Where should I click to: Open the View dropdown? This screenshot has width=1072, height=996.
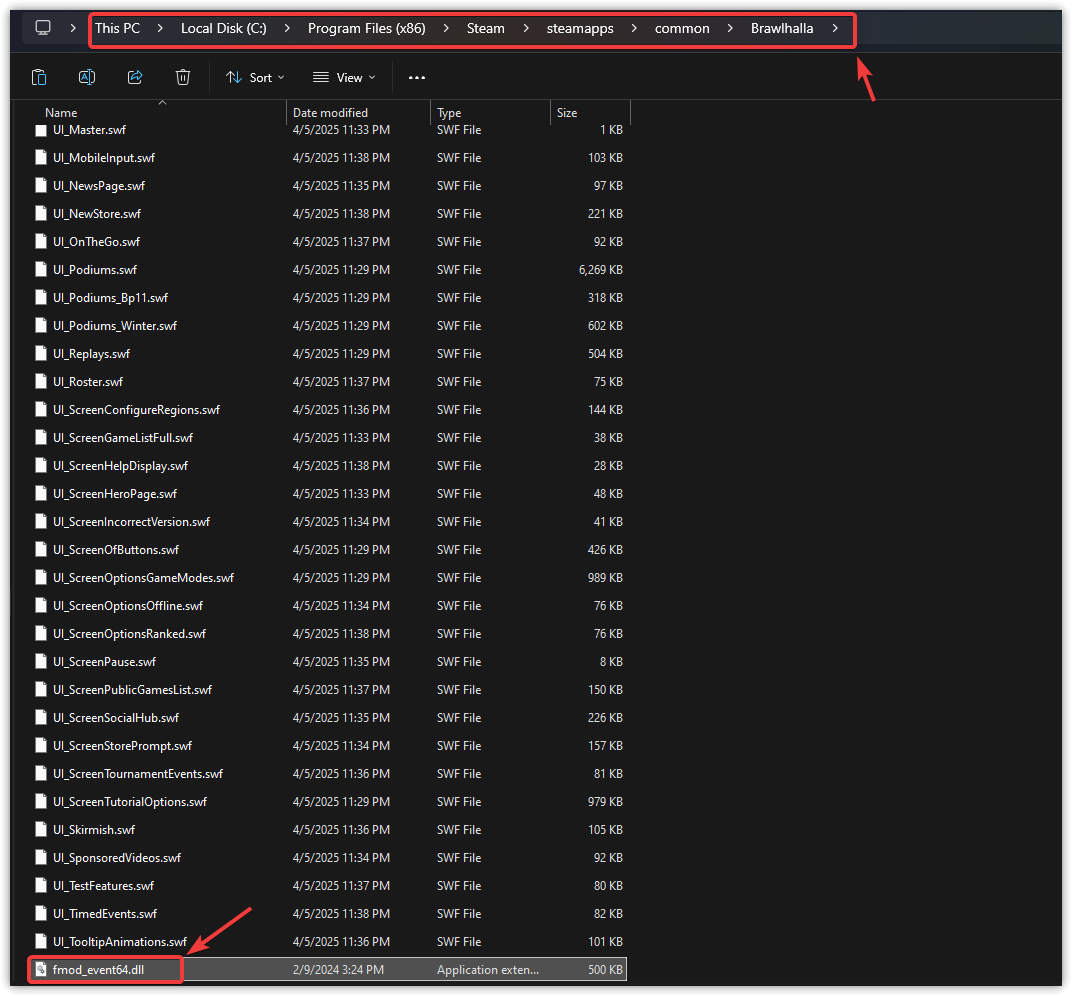click(344, 78)
